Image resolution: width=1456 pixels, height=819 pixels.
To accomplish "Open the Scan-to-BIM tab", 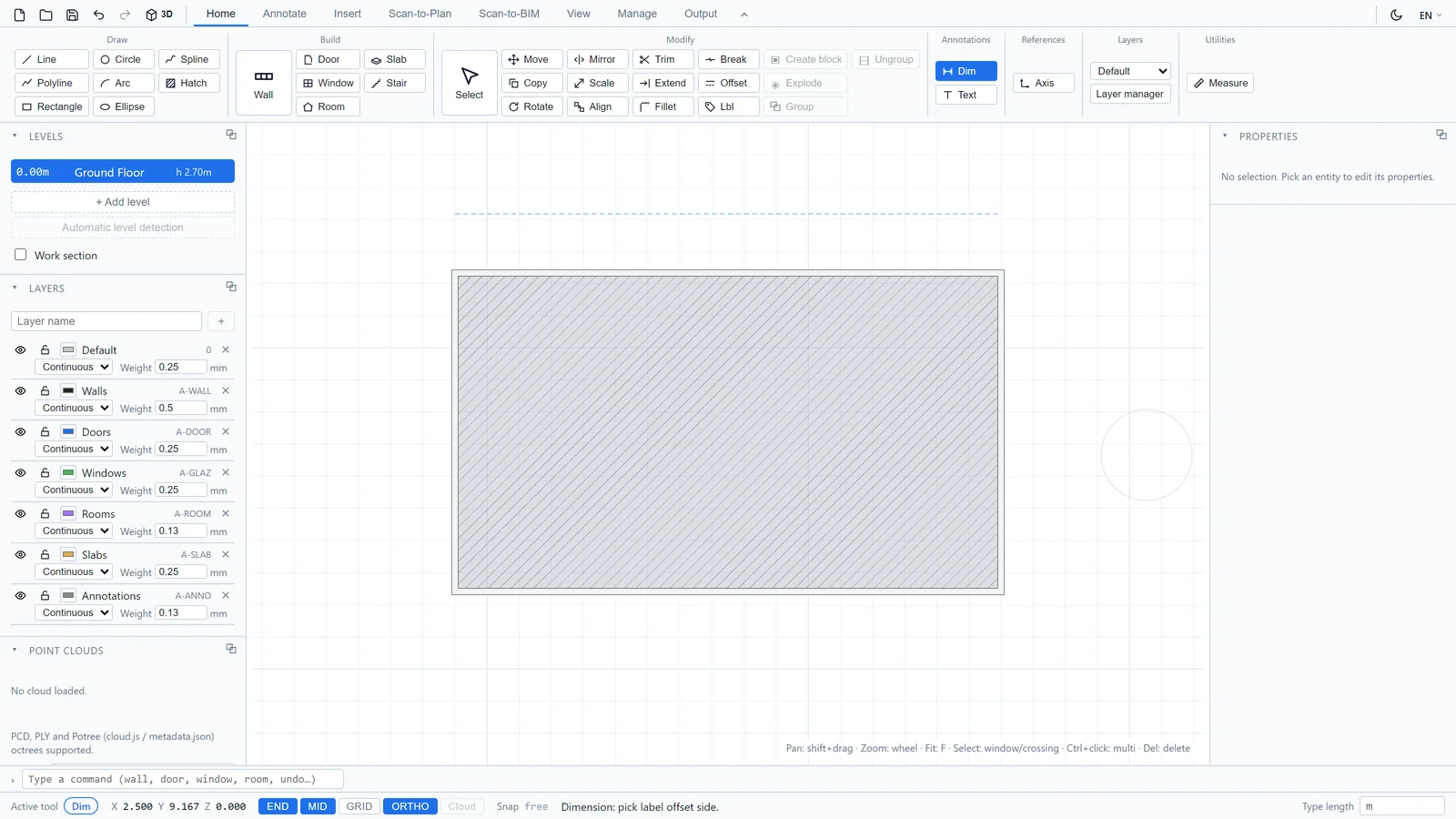I will pyautogui.click(x=509, y=14).
